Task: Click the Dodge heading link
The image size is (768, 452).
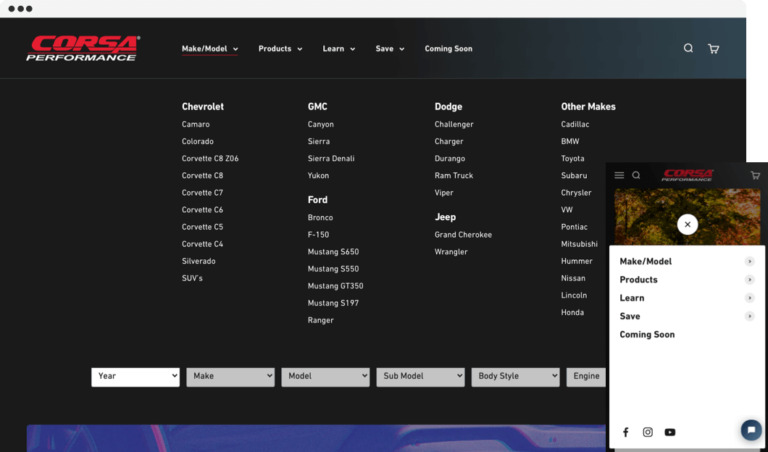Action: (x=448, y=106)
